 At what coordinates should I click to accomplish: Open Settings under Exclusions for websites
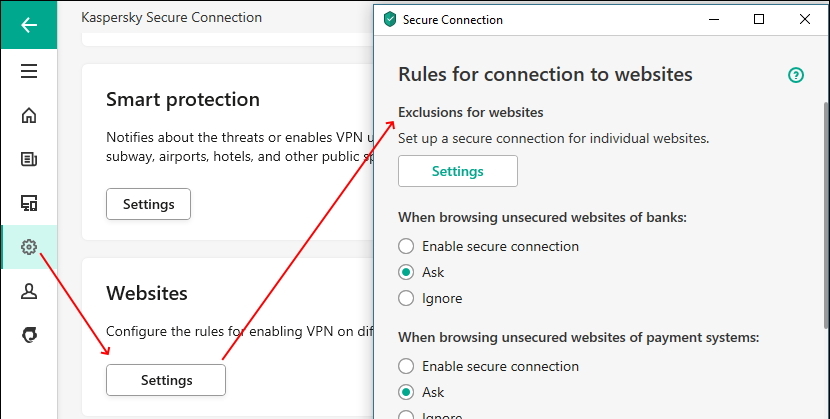click(x=458, y=171)
